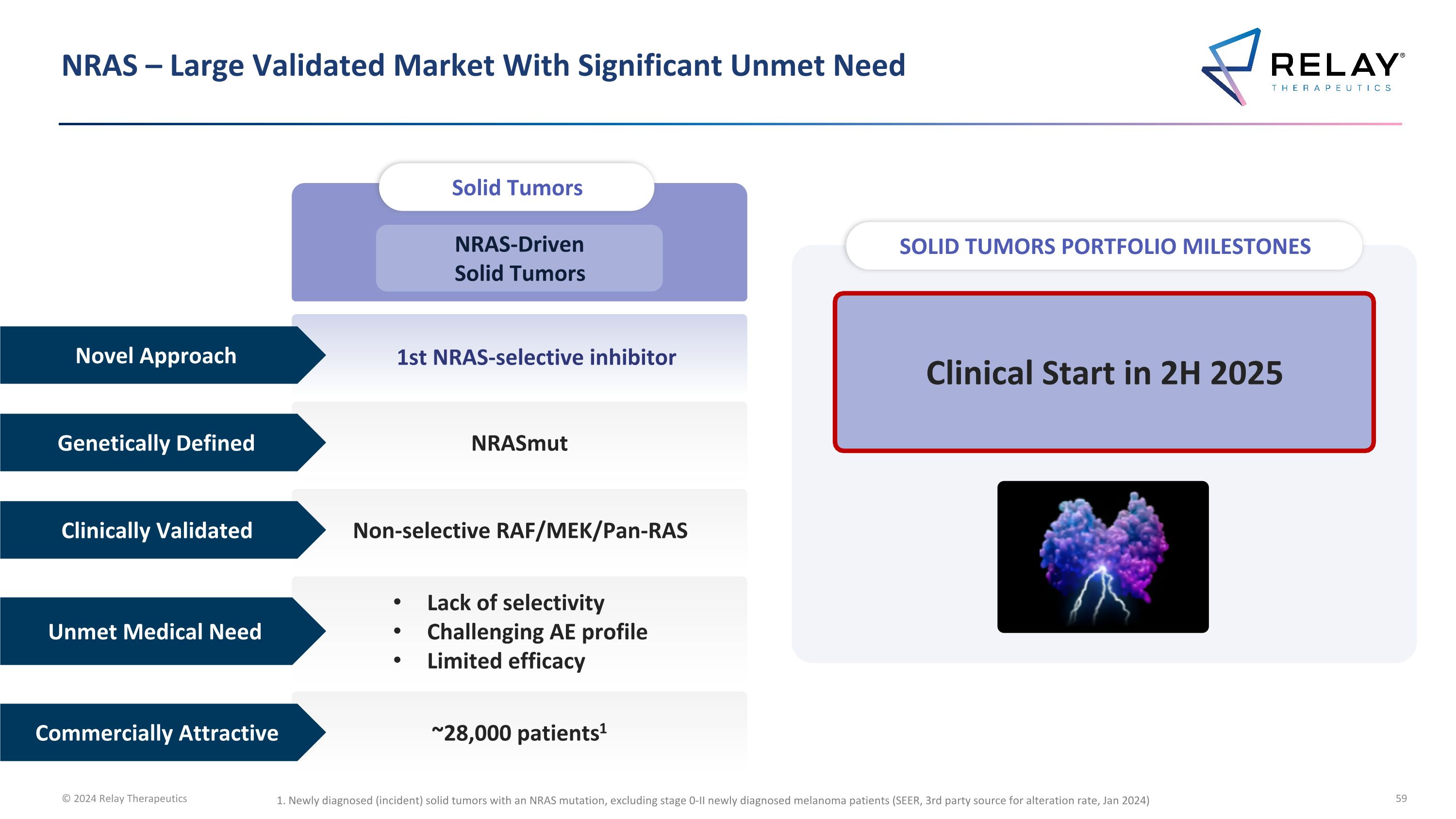This screenshot has height=819, width=1456.
Task: Click the RELAY wordmark text
Action: pos(1335,65)
